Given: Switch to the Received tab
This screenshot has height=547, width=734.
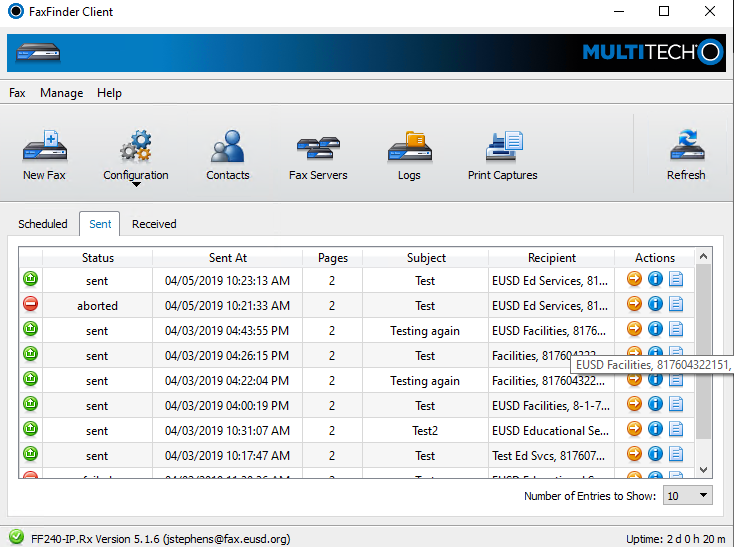Looking at the screenshot, I should click(154, 224).
